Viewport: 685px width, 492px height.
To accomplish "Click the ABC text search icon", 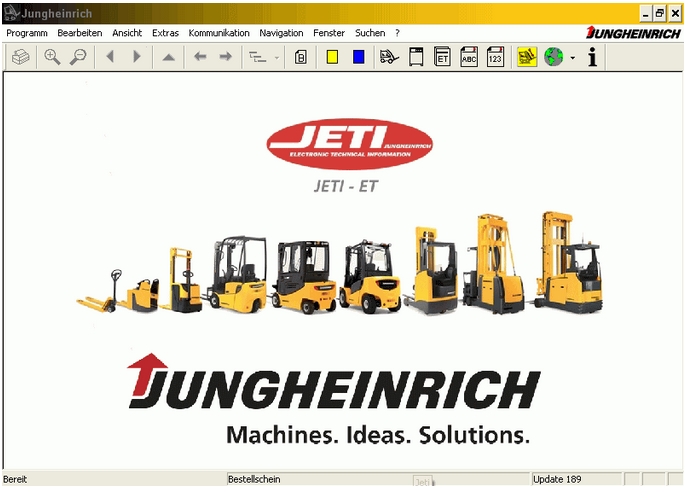I will (x=469, y=57).
